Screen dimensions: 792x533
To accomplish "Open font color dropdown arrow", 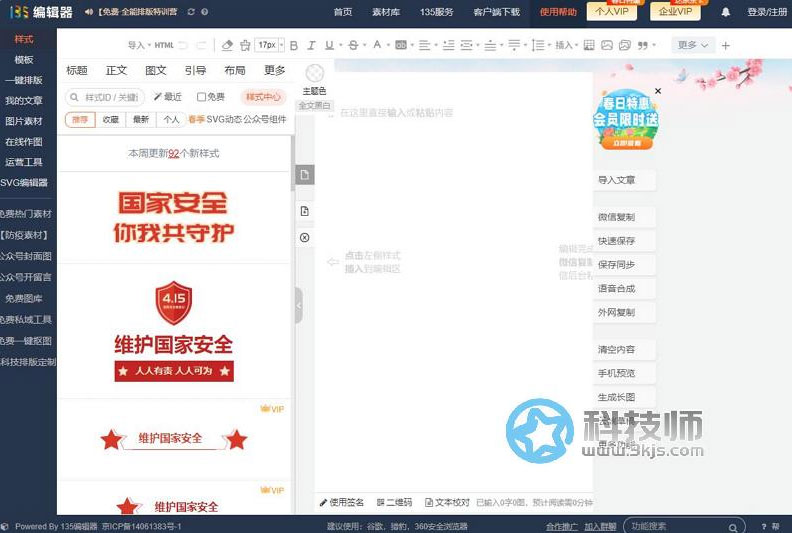I will tap(387, 45).
